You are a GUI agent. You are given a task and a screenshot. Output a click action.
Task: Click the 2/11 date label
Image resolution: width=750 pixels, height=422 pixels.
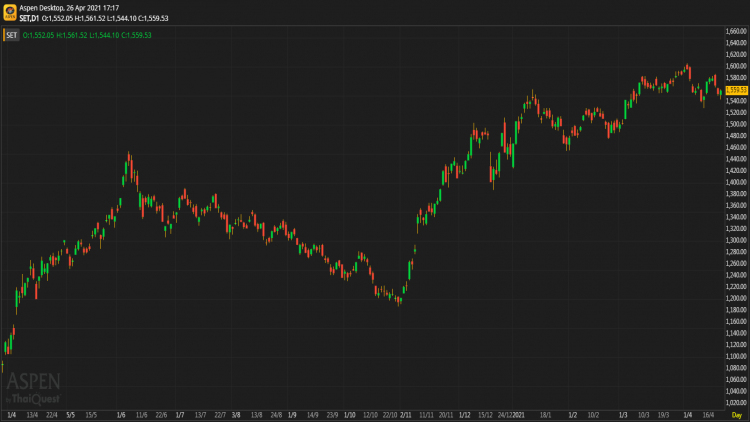coord(406,415)
